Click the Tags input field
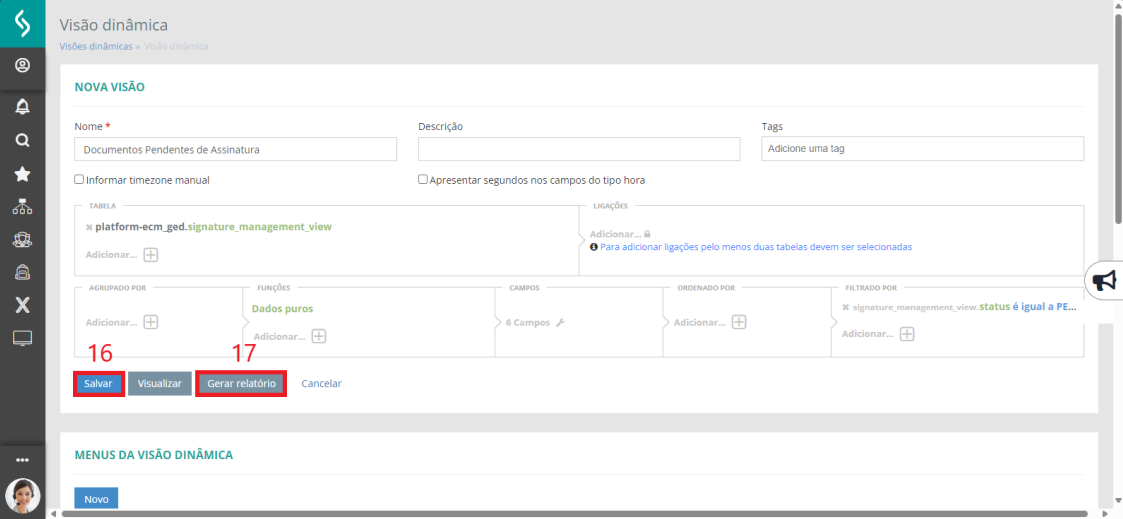Screen dimensions: 1123x519 [x=922, y=150]
